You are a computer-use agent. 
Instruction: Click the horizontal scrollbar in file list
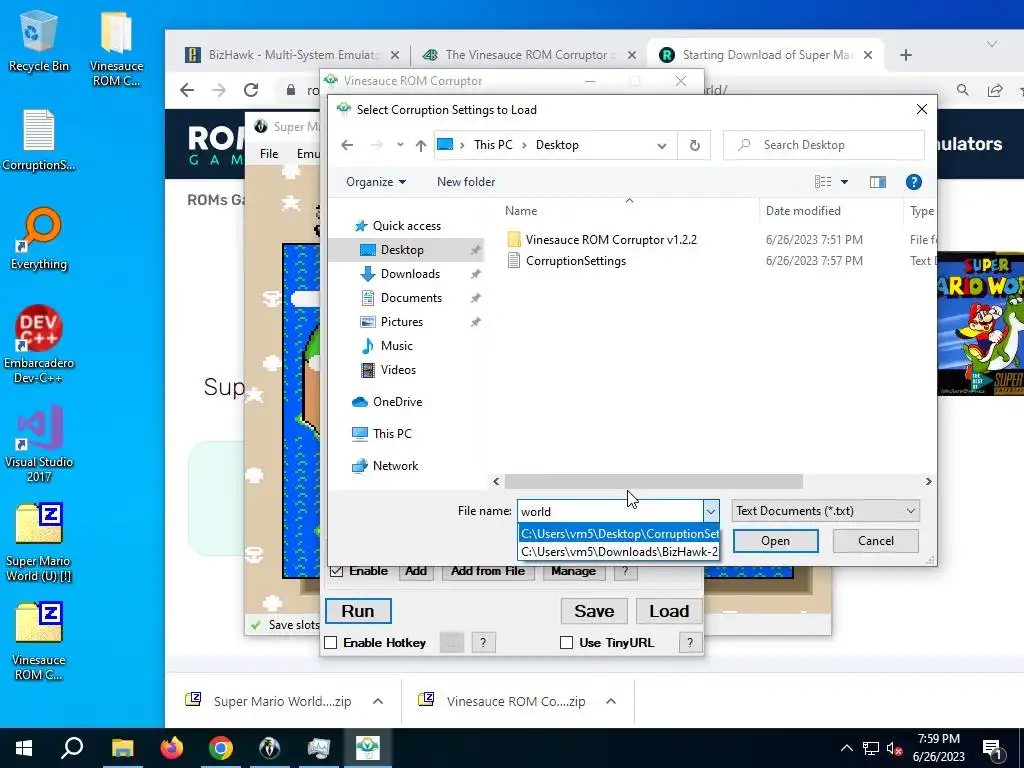654,481
